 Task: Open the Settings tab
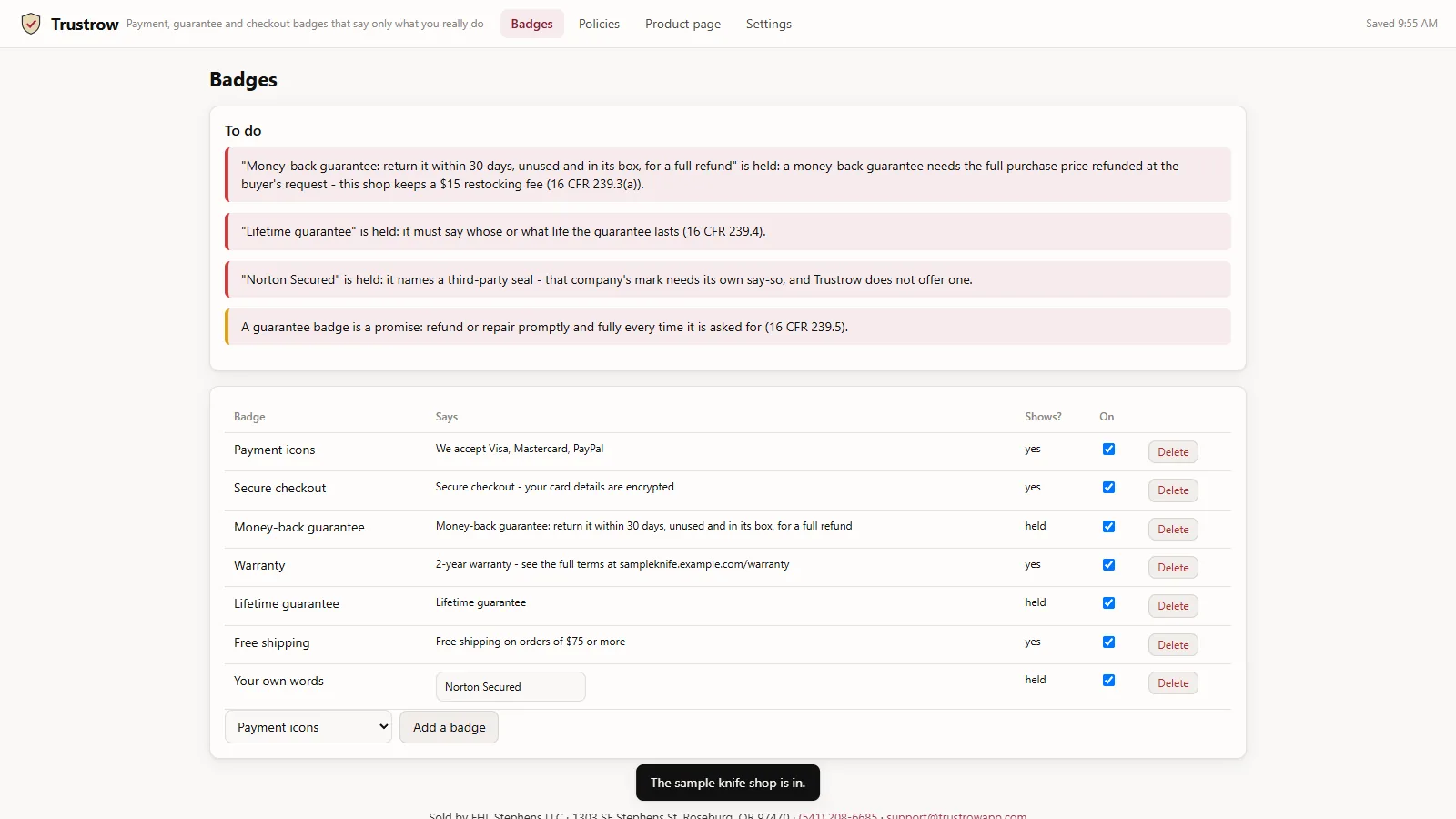(x=769, y=24)
